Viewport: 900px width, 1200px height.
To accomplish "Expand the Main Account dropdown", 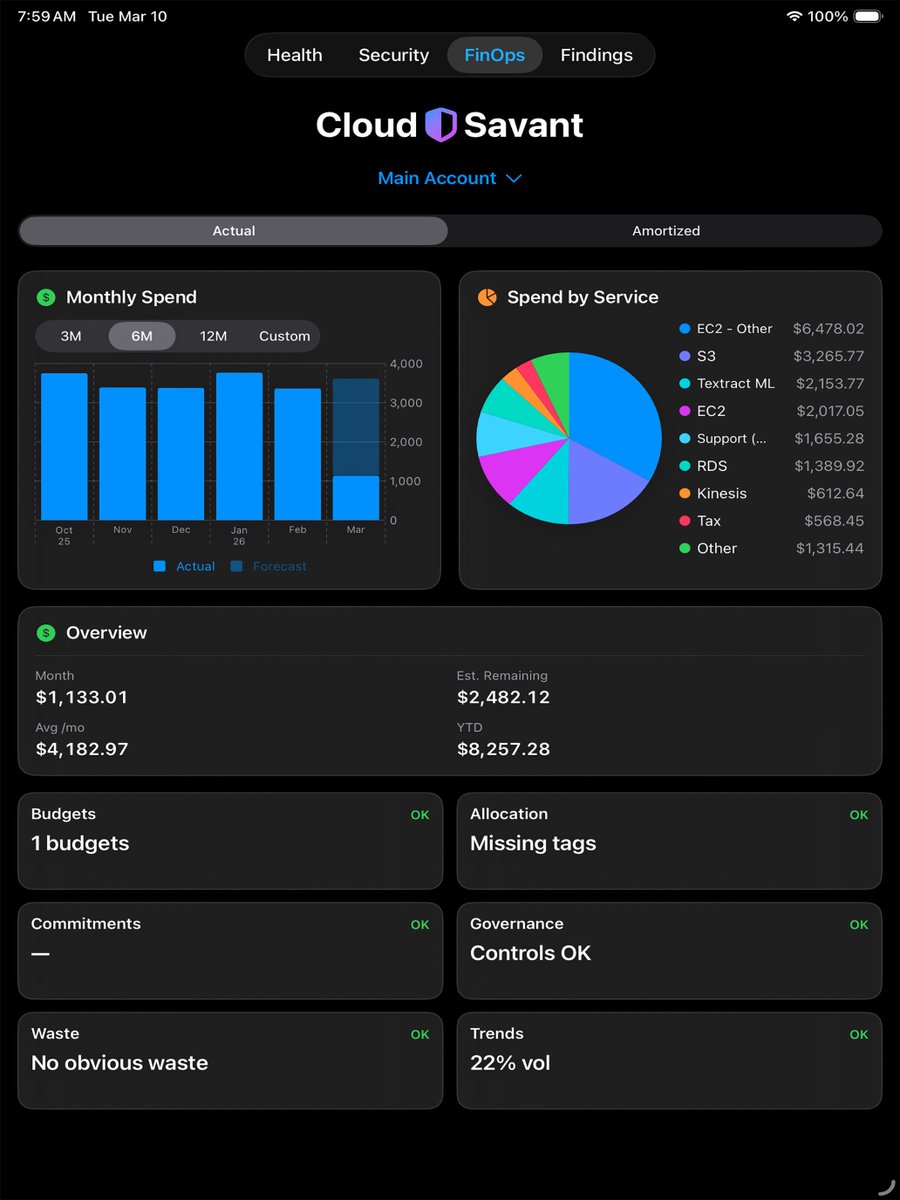I will click(x=450, y=178).
